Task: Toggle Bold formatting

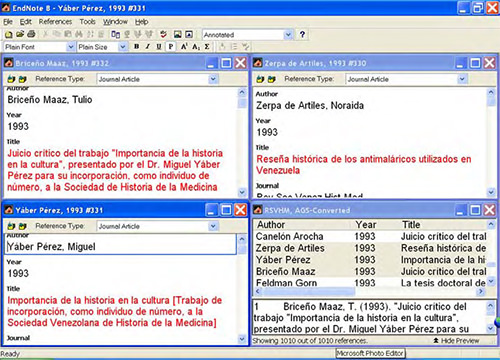Action: click(x=136, y=47)
